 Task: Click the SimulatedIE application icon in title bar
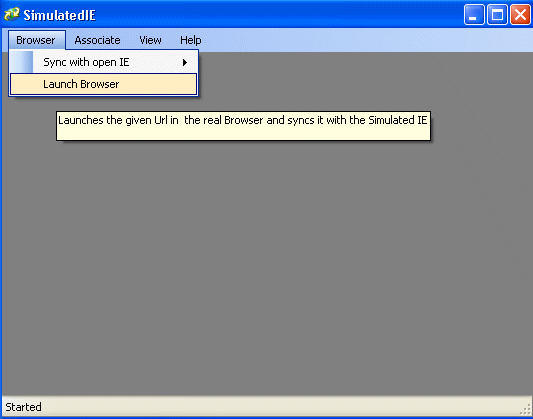tap(12, 14)
